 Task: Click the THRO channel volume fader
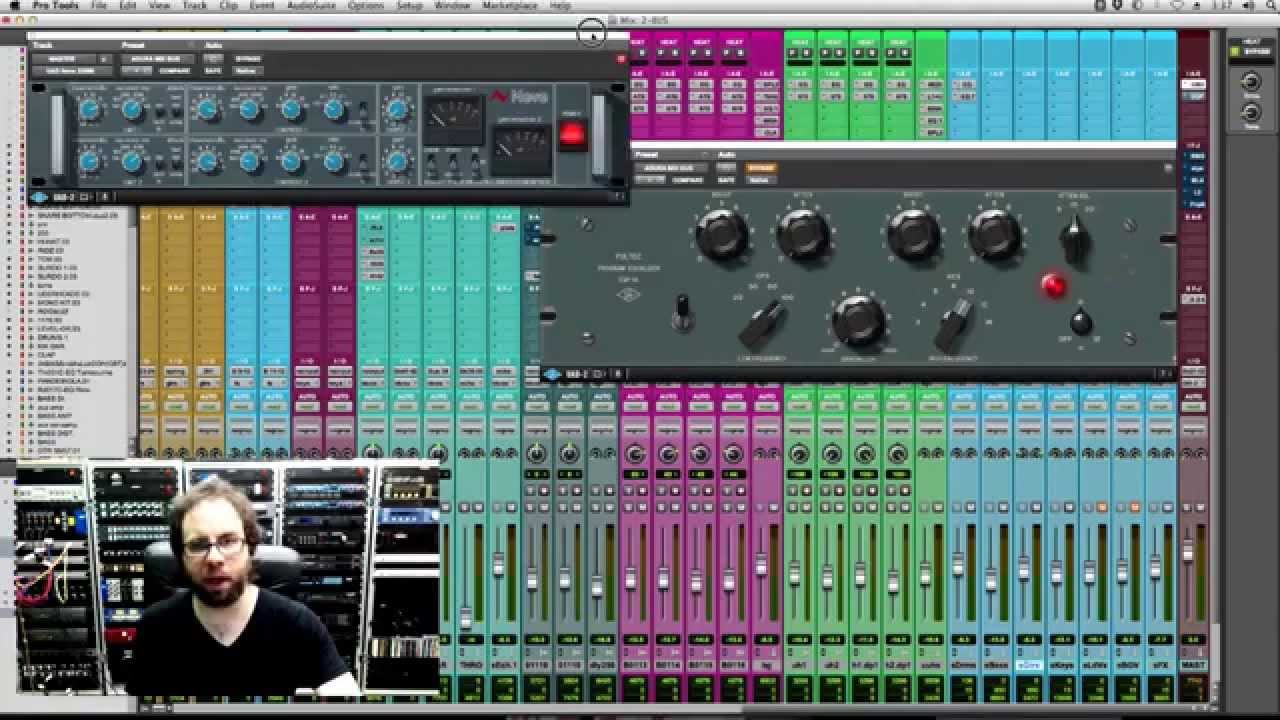coord(465,616)
